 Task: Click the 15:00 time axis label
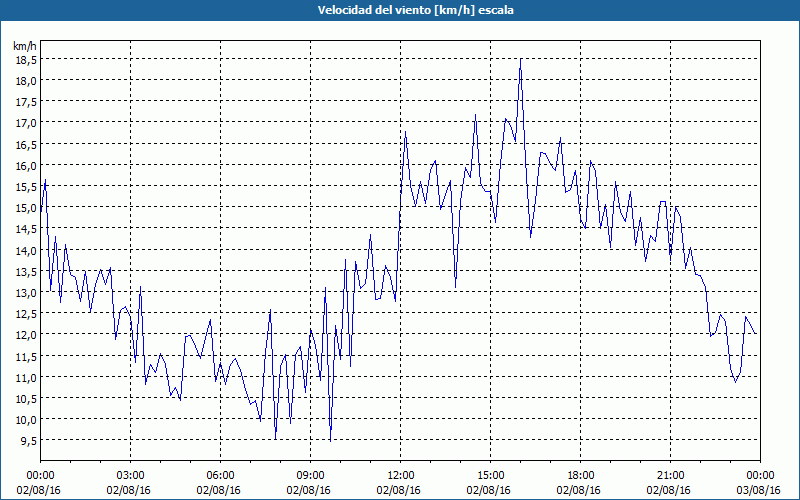pos(490,476)
